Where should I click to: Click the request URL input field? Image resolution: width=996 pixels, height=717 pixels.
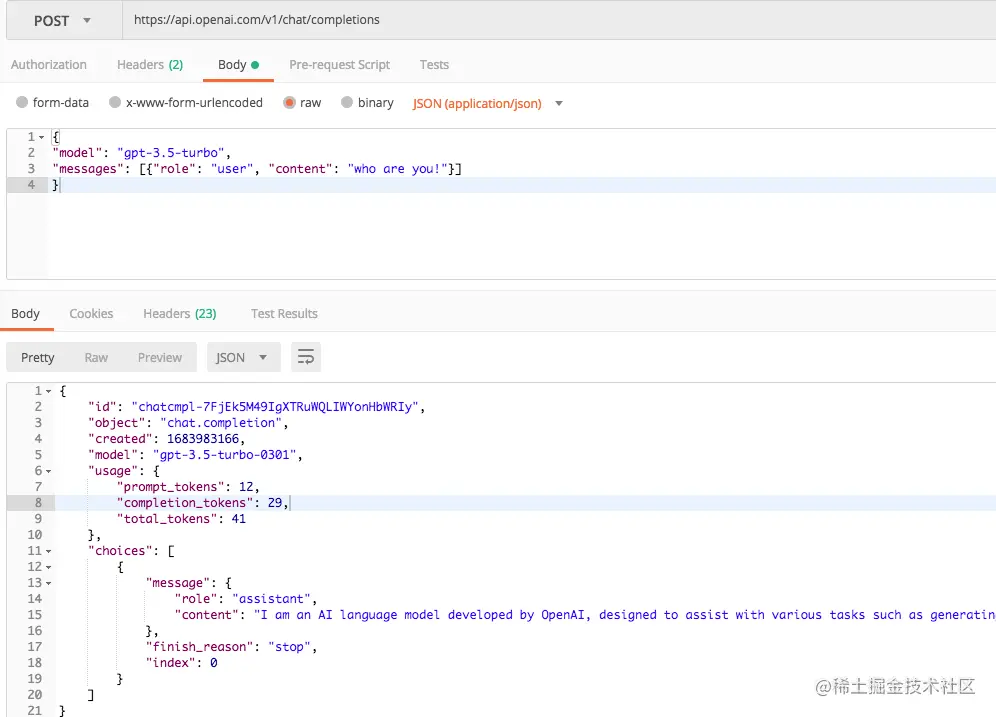point(559,20)
